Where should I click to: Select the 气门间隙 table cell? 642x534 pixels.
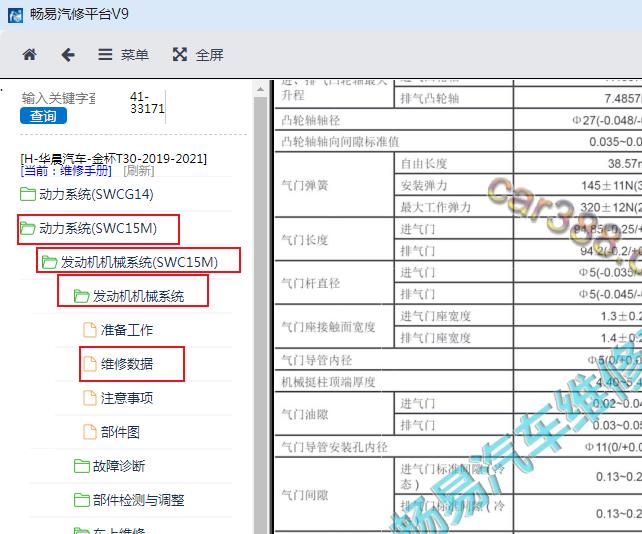point(335,495)
